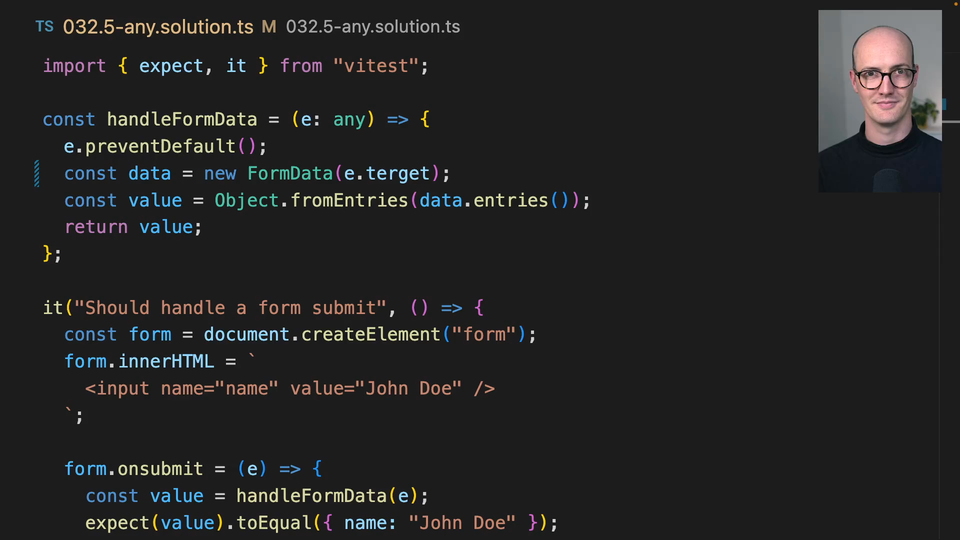The height and width of the screenshot is (540, 960).
Task: Click the any type annotation
Action: pyautogui.click(x=349, y=120)
